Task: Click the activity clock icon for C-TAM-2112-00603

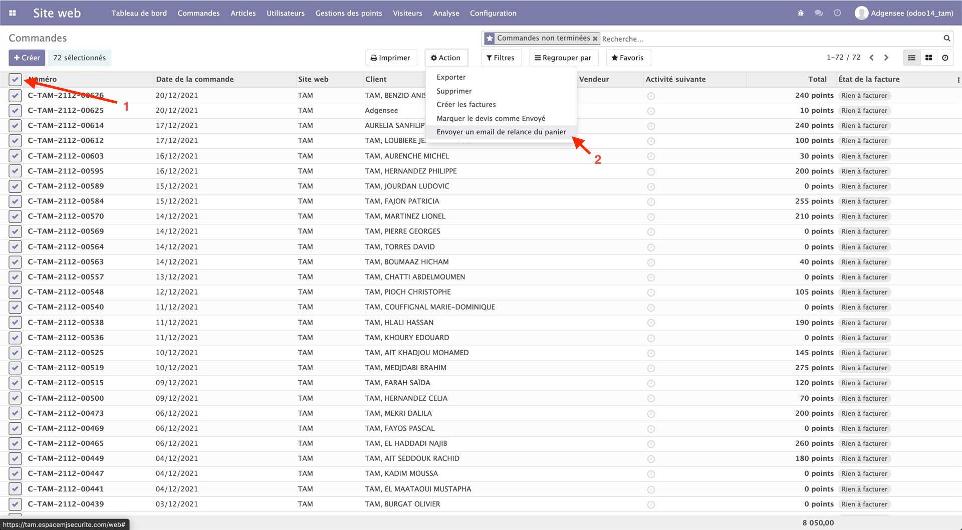Action: [651, 156]
